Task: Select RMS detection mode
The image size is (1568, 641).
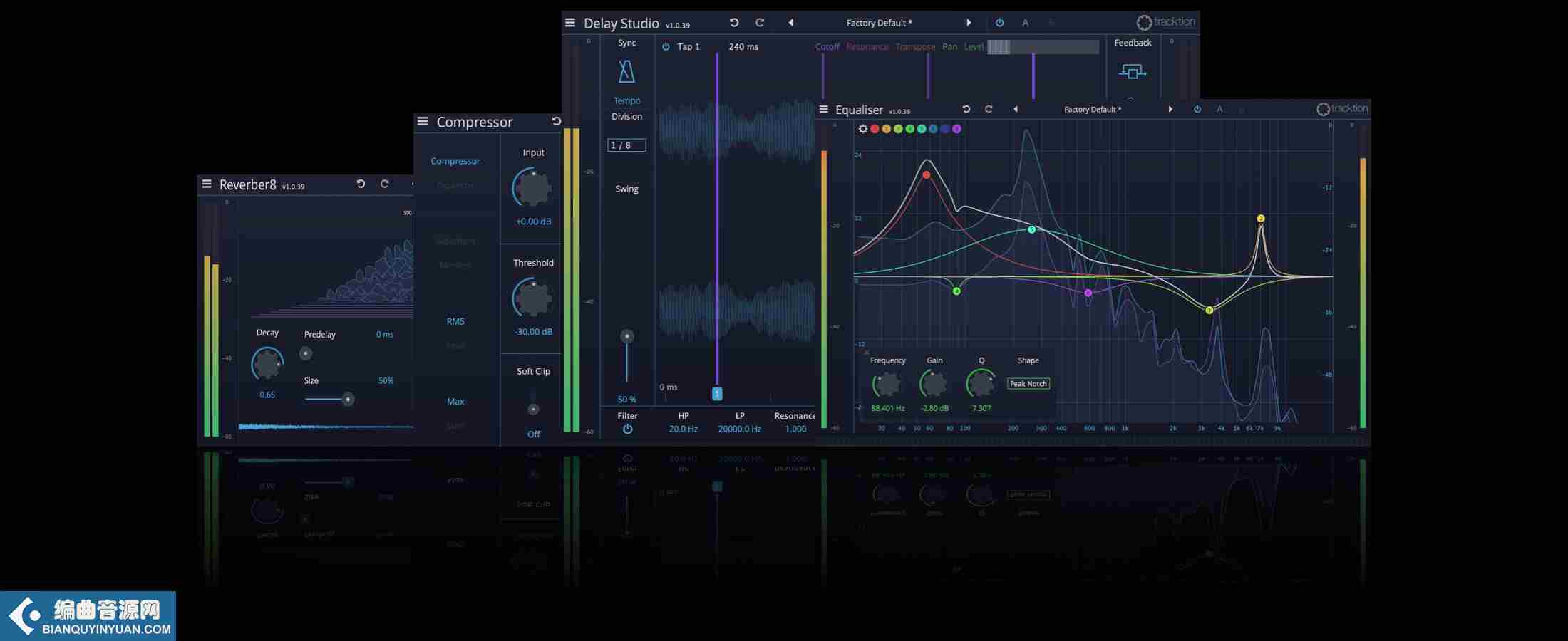Action: pos(455,321)
